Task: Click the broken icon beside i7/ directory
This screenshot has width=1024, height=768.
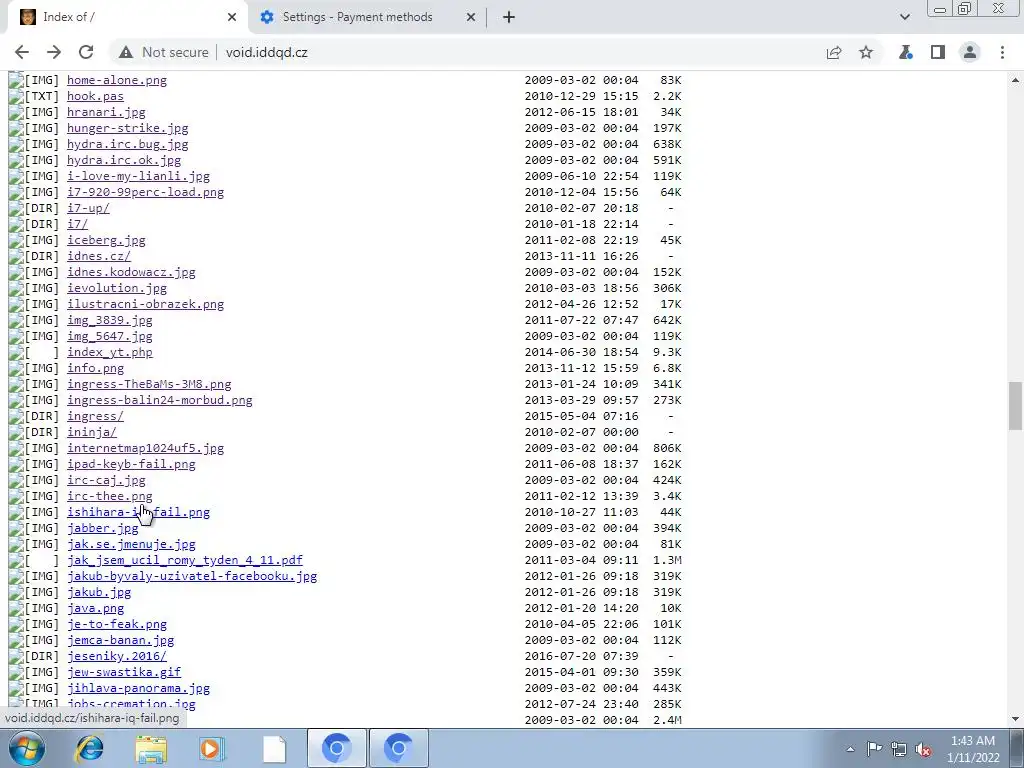Action: pyautogui.click(x=16, y=224)
